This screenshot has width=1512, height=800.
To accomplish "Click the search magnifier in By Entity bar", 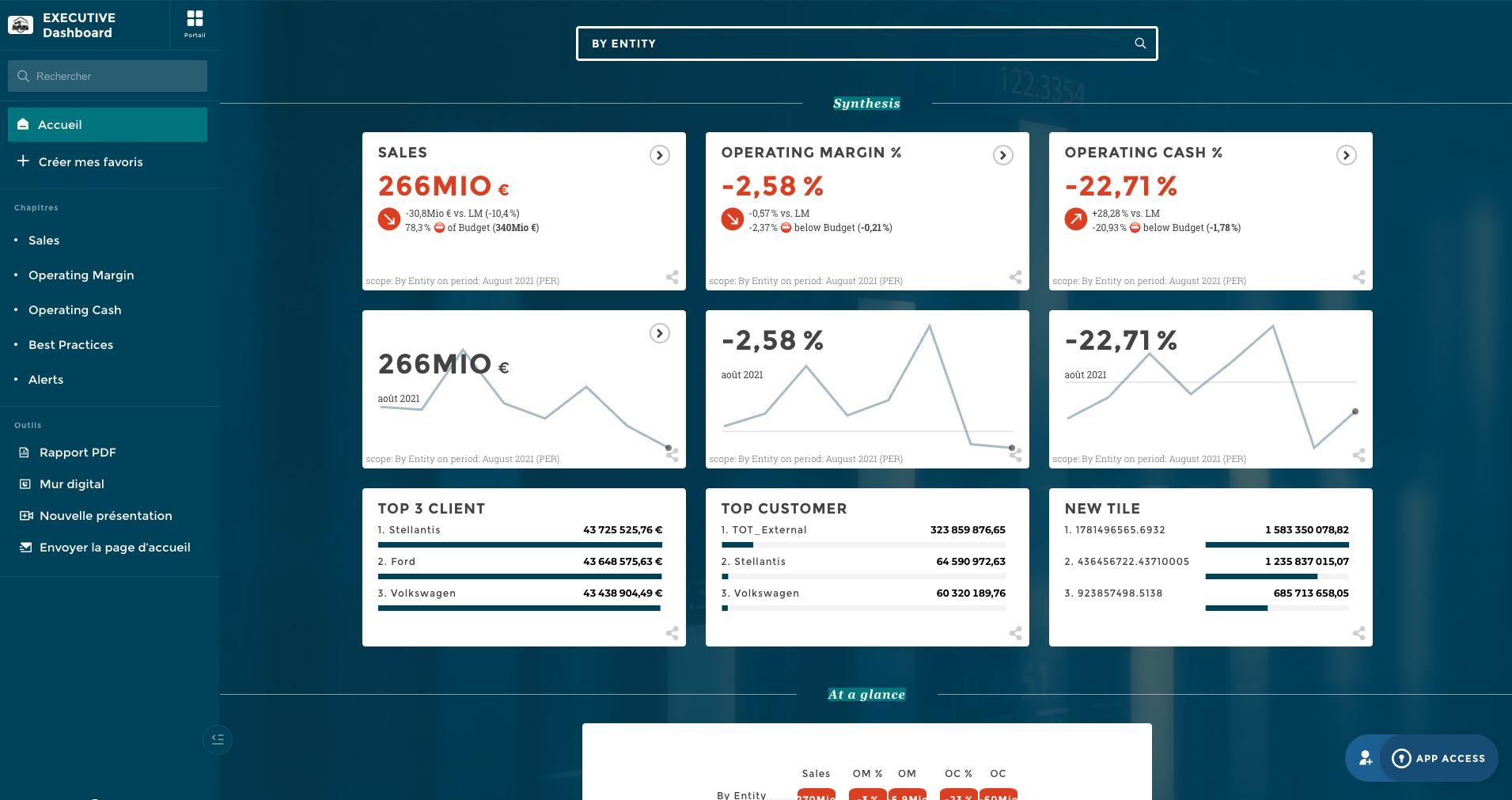I will click(1140, 44).
